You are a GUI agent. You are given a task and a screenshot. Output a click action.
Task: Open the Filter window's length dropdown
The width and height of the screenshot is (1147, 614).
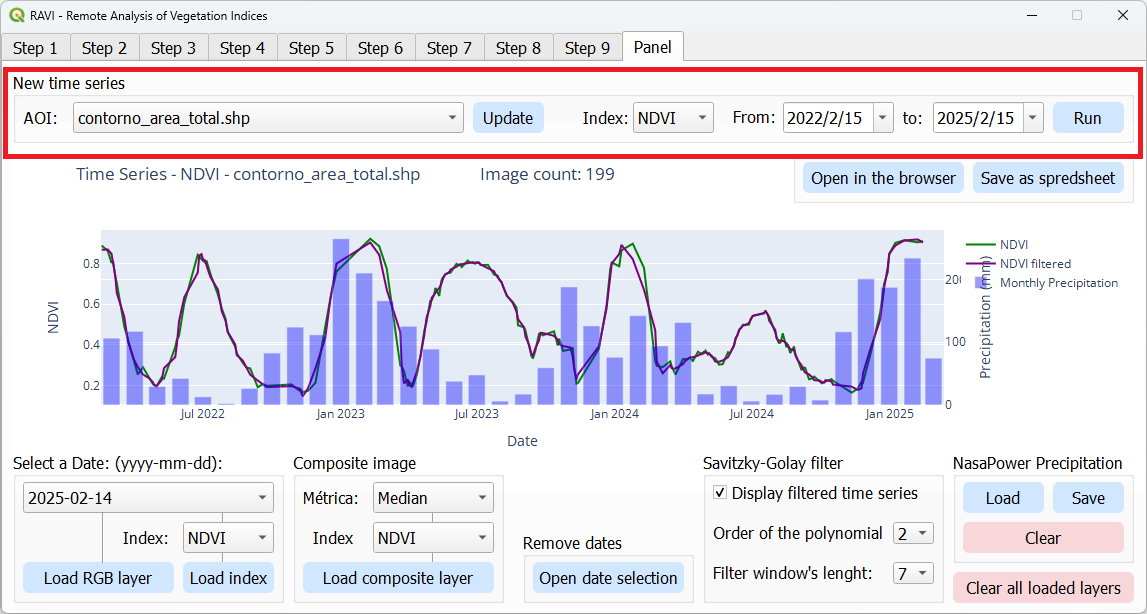[912, 573]
